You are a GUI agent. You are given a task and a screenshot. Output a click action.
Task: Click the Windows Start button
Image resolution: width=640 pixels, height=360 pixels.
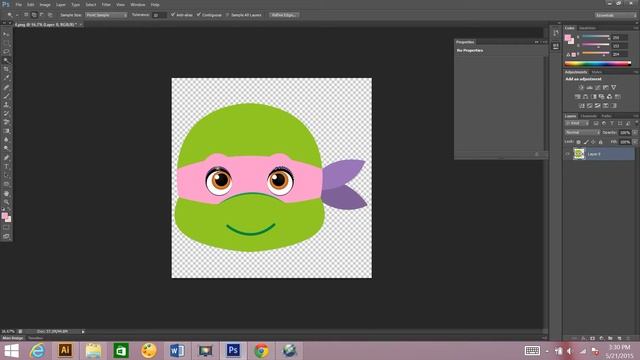click(11, 351)
